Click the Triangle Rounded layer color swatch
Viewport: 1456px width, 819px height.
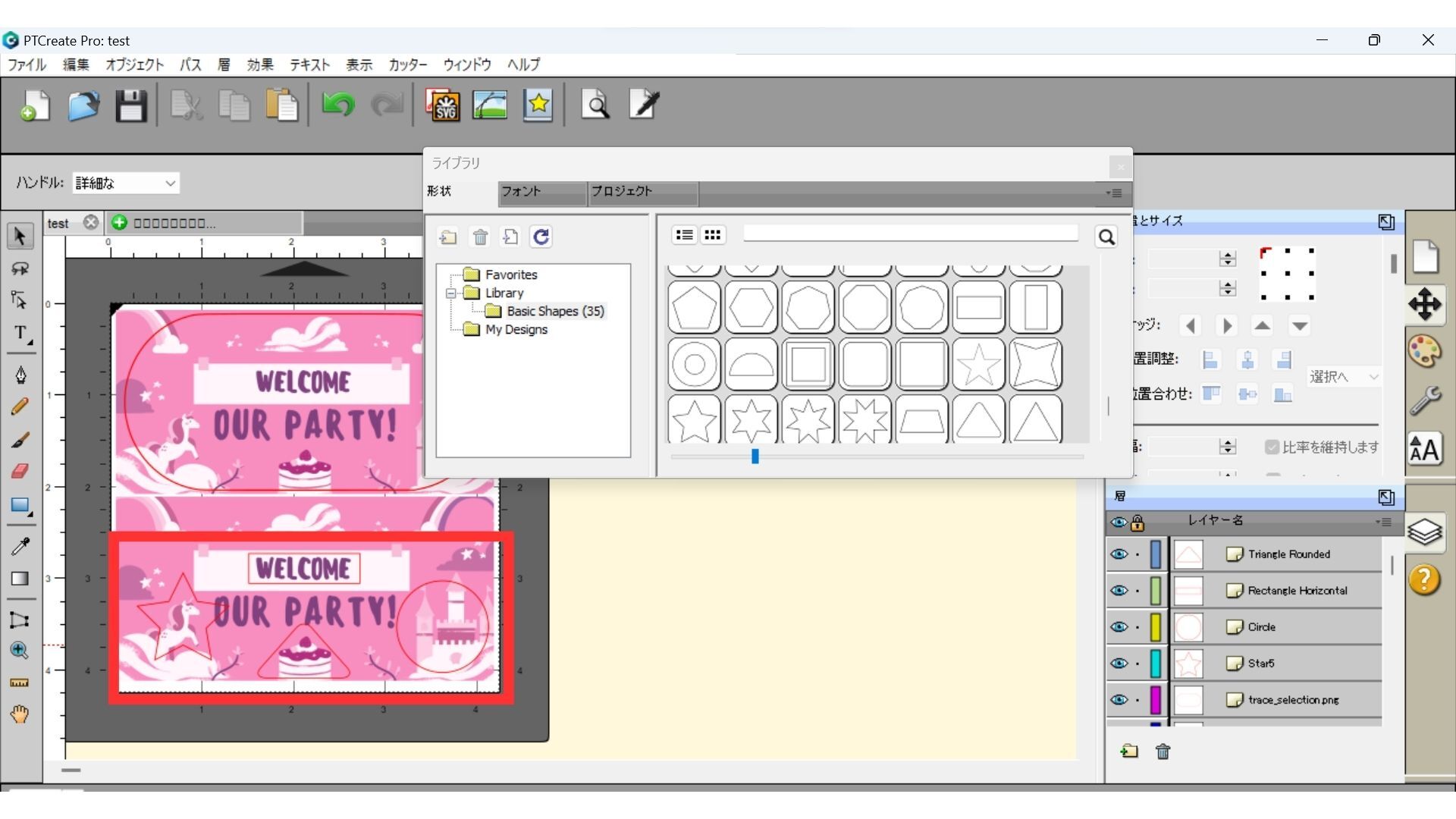pos(1156,554)
